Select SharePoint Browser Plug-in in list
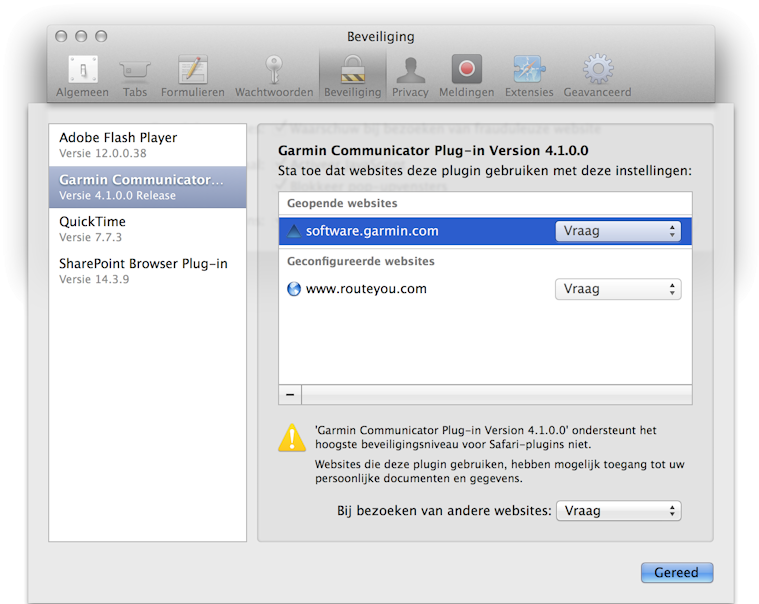 pos(148,271)
